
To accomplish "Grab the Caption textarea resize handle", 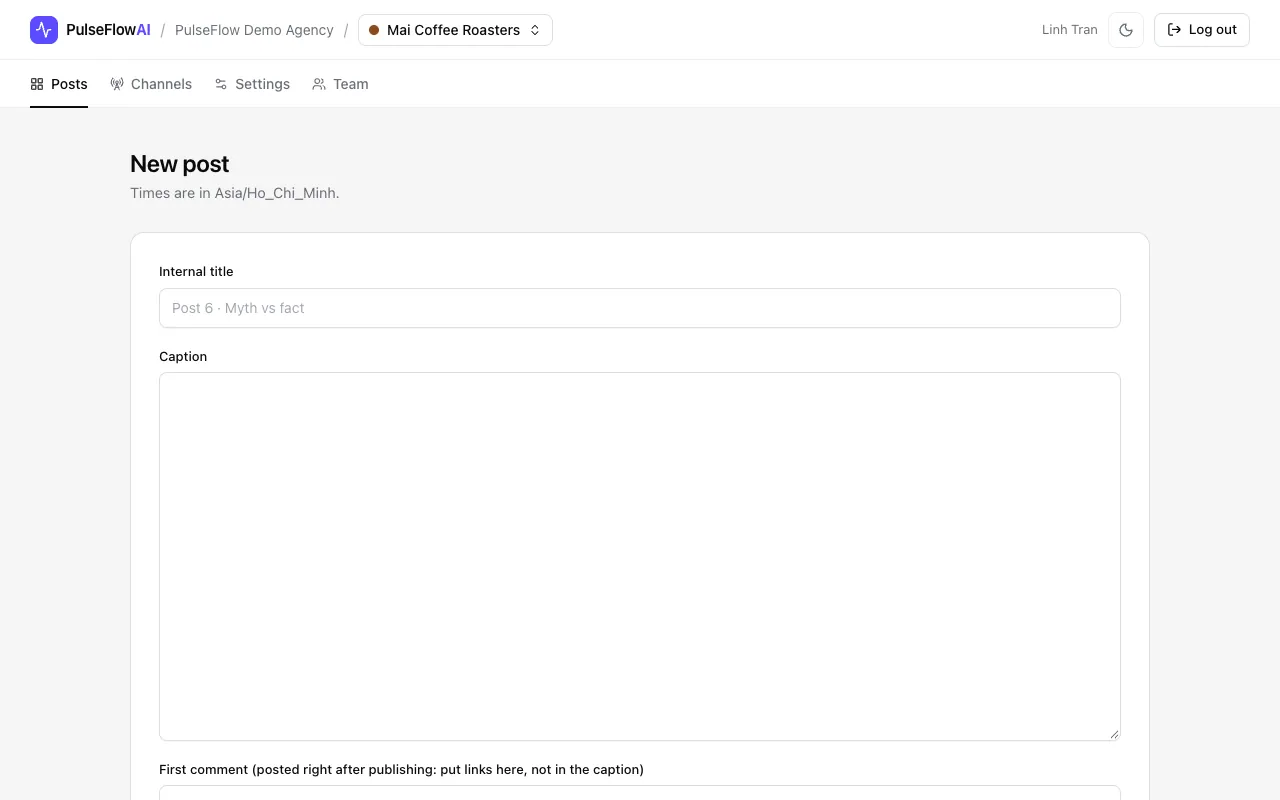I will point(1114,734).
